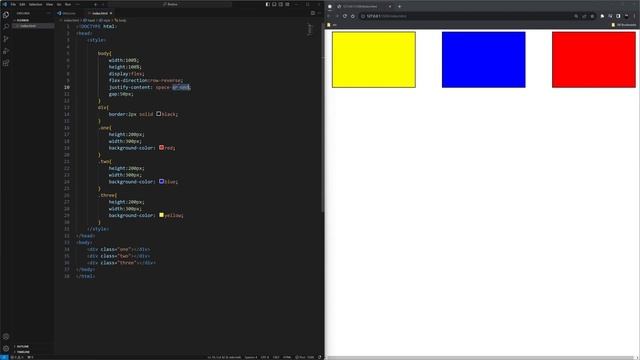Toggle the browser side panel
This screenshot has width=640, height=360.
point(618,16)
